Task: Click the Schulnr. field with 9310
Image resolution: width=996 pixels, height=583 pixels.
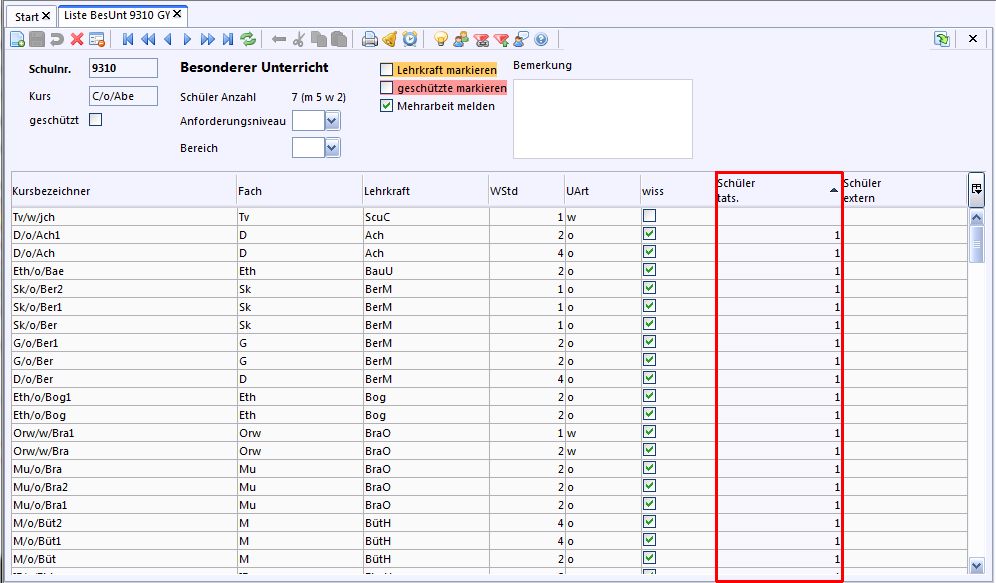Action: [123, 68]
